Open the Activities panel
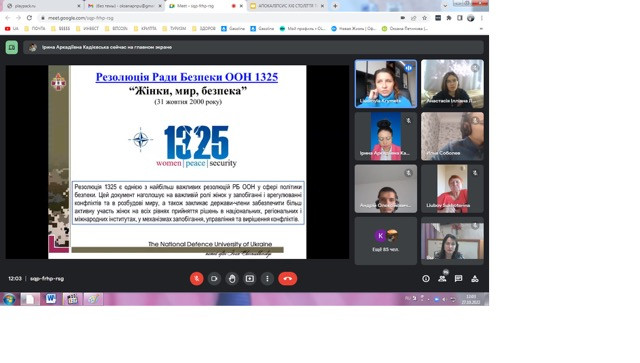The width and height of the screenshot is (640, 363). point(475,278)
